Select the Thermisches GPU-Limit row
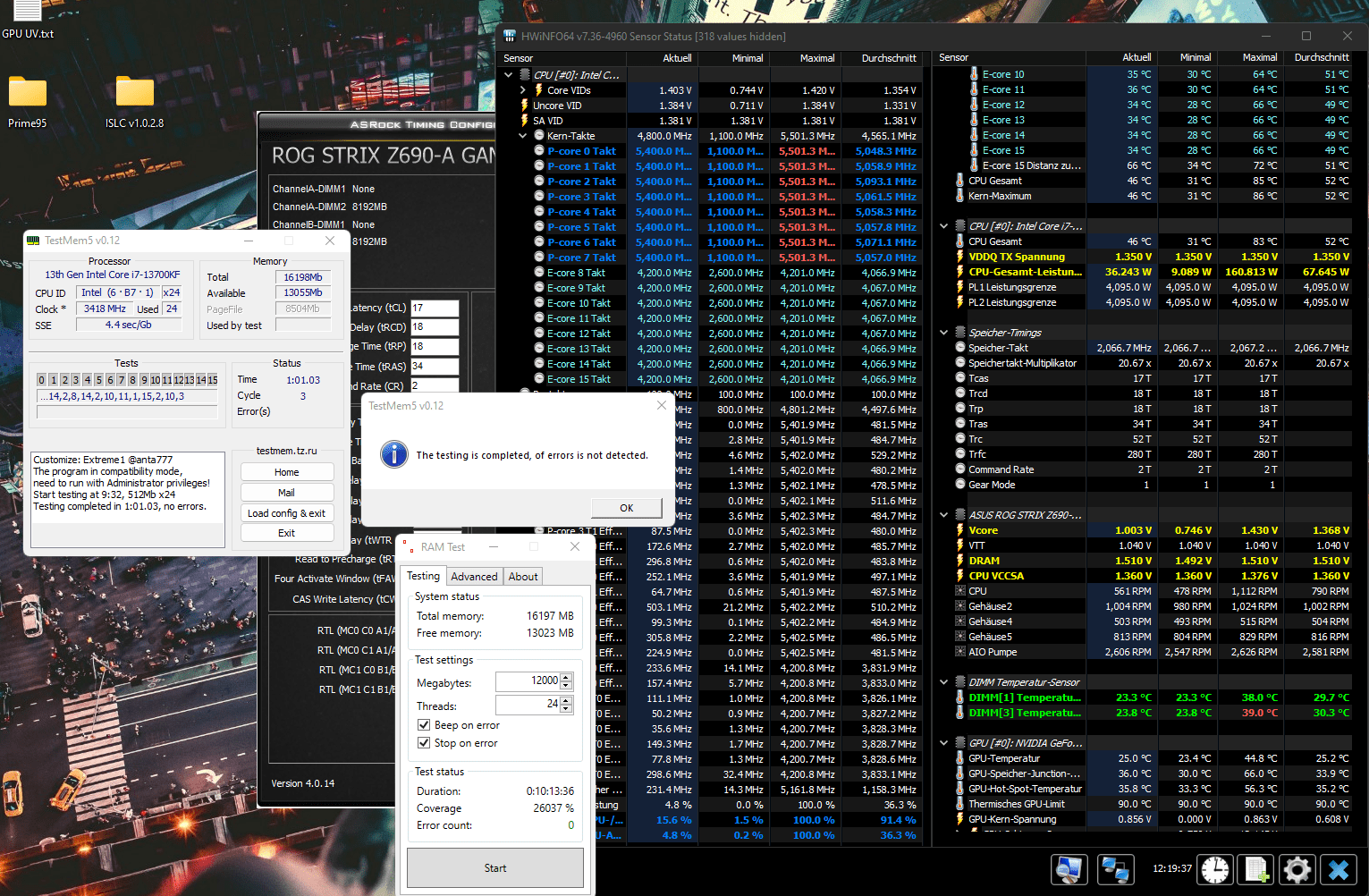Image resolution: width=1369 pixels, height=896 pixels. click(x=1152, y=804)
